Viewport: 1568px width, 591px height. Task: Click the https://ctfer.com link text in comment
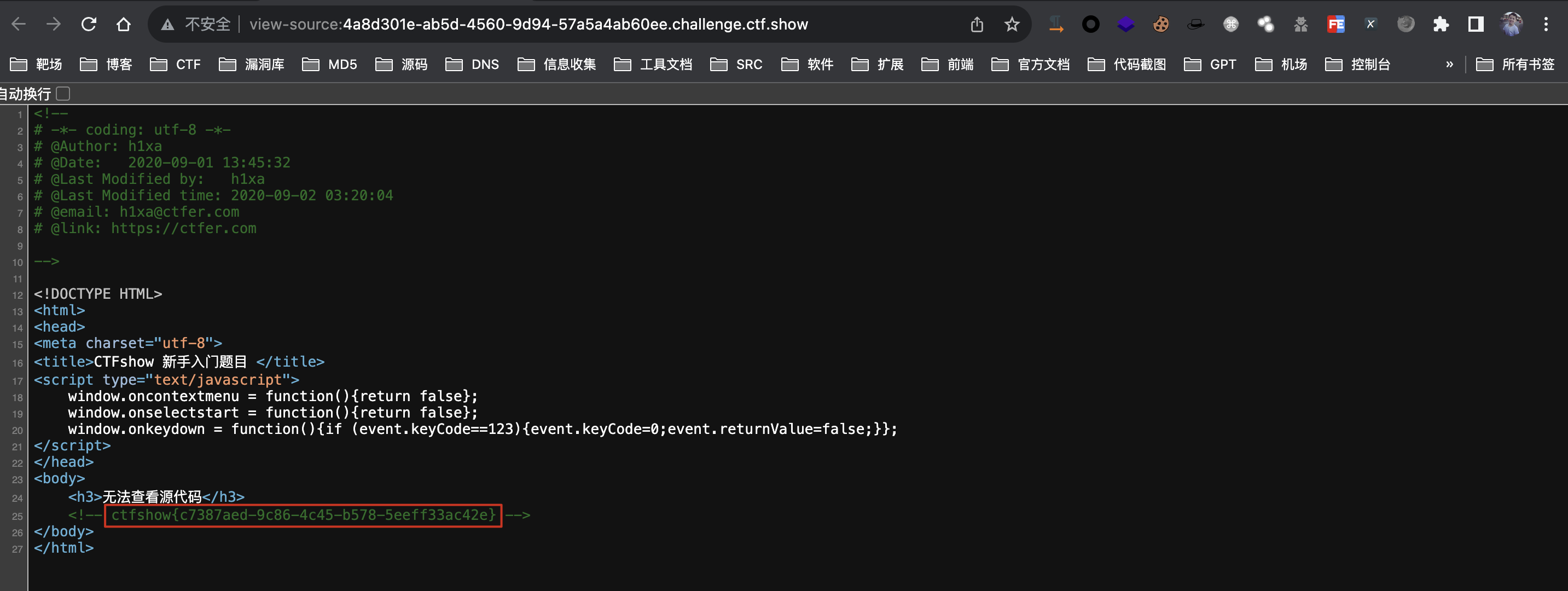(x=184, y=228)
